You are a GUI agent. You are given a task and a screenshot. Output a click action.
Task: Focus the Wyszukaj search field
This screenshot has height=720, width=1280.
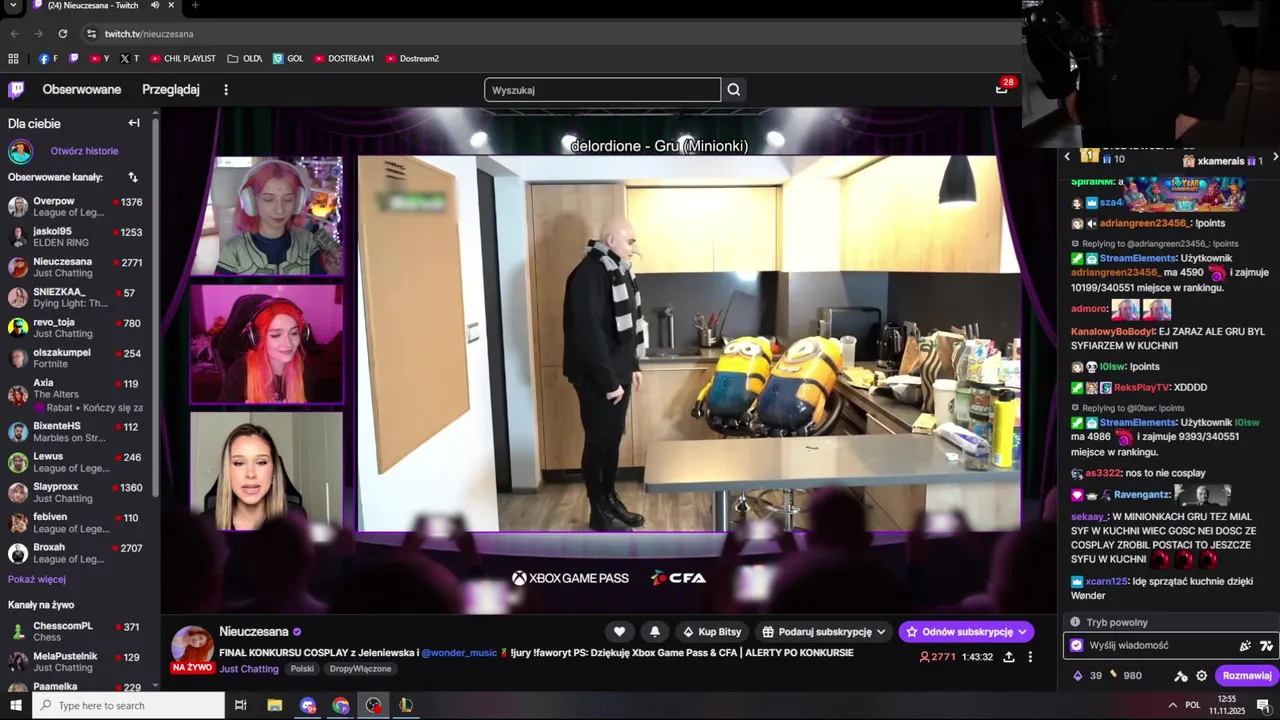point(603,90)
